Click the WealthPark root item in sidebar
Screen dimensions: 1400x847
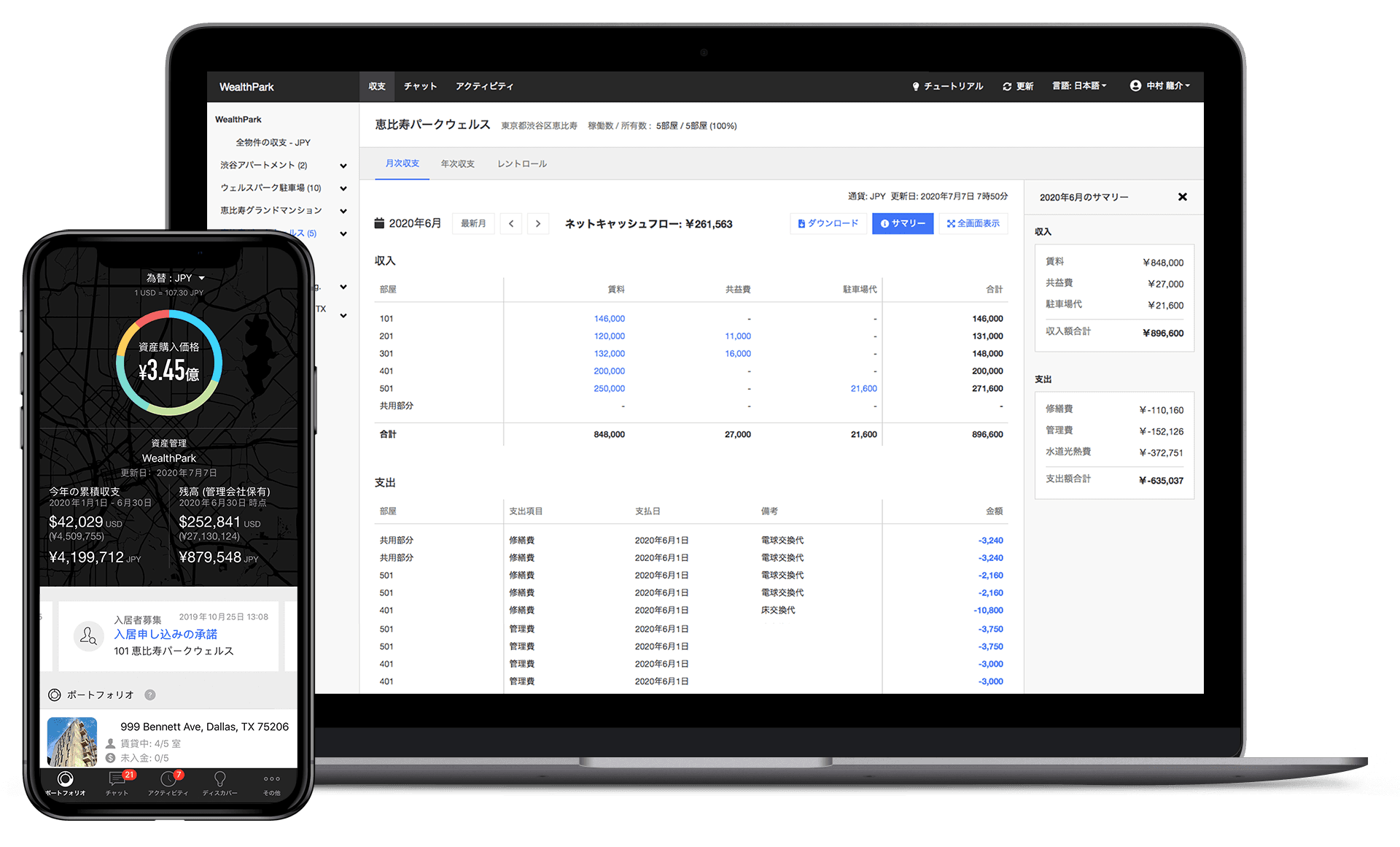[x=238, y=120]
